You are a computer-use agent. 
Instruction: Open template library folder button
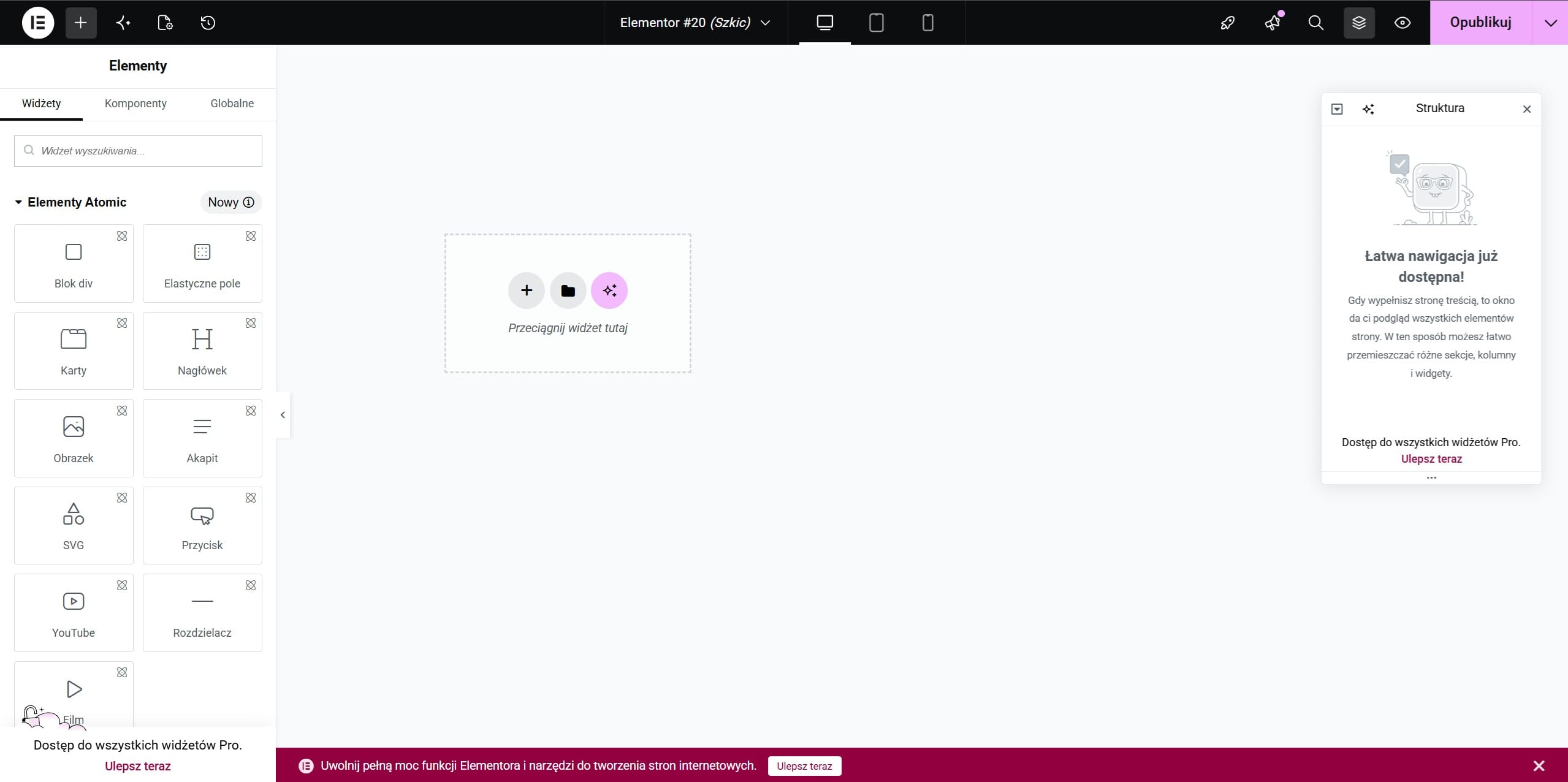click(568, 290)
